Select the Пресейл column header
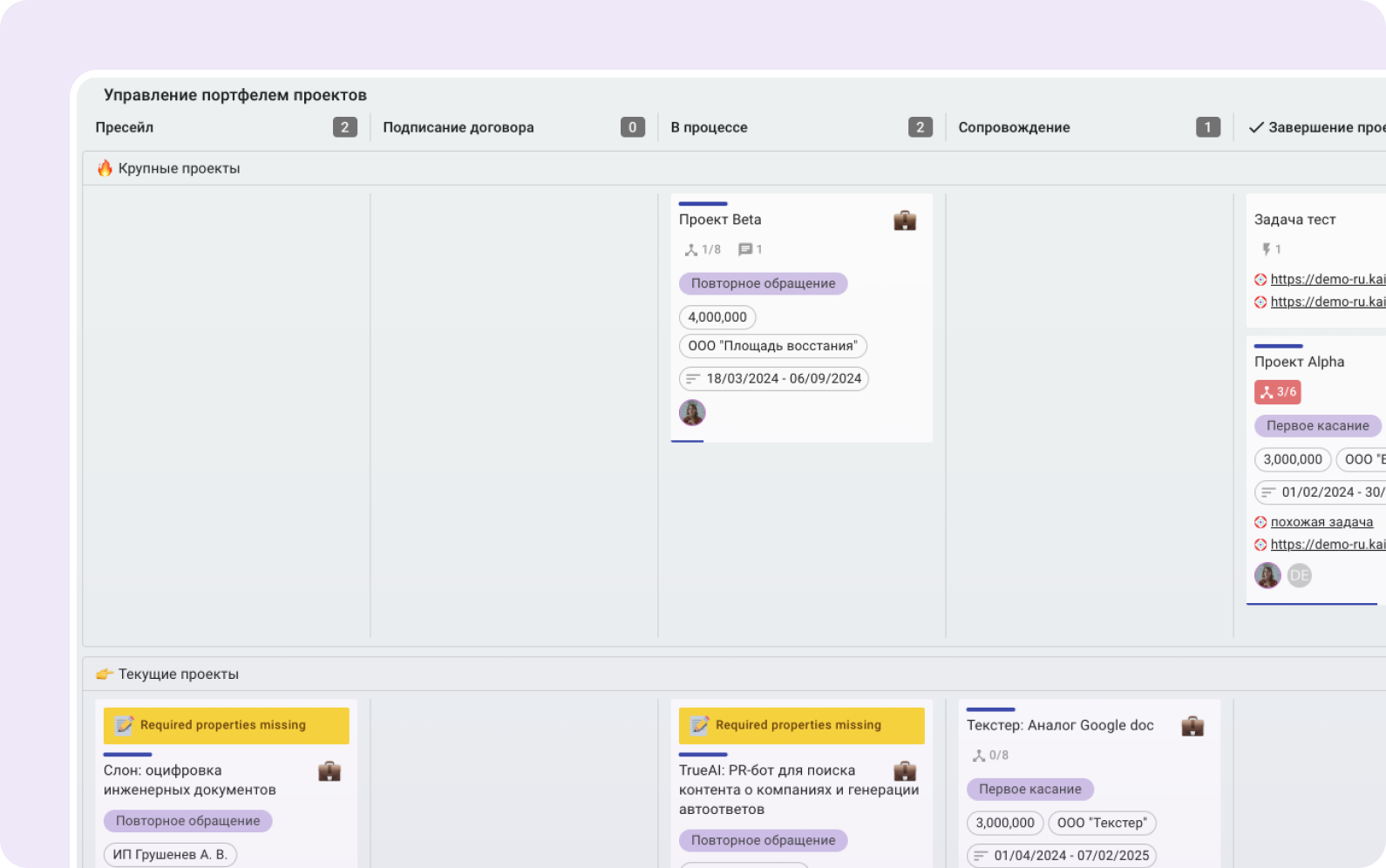 tap(125, 127)
